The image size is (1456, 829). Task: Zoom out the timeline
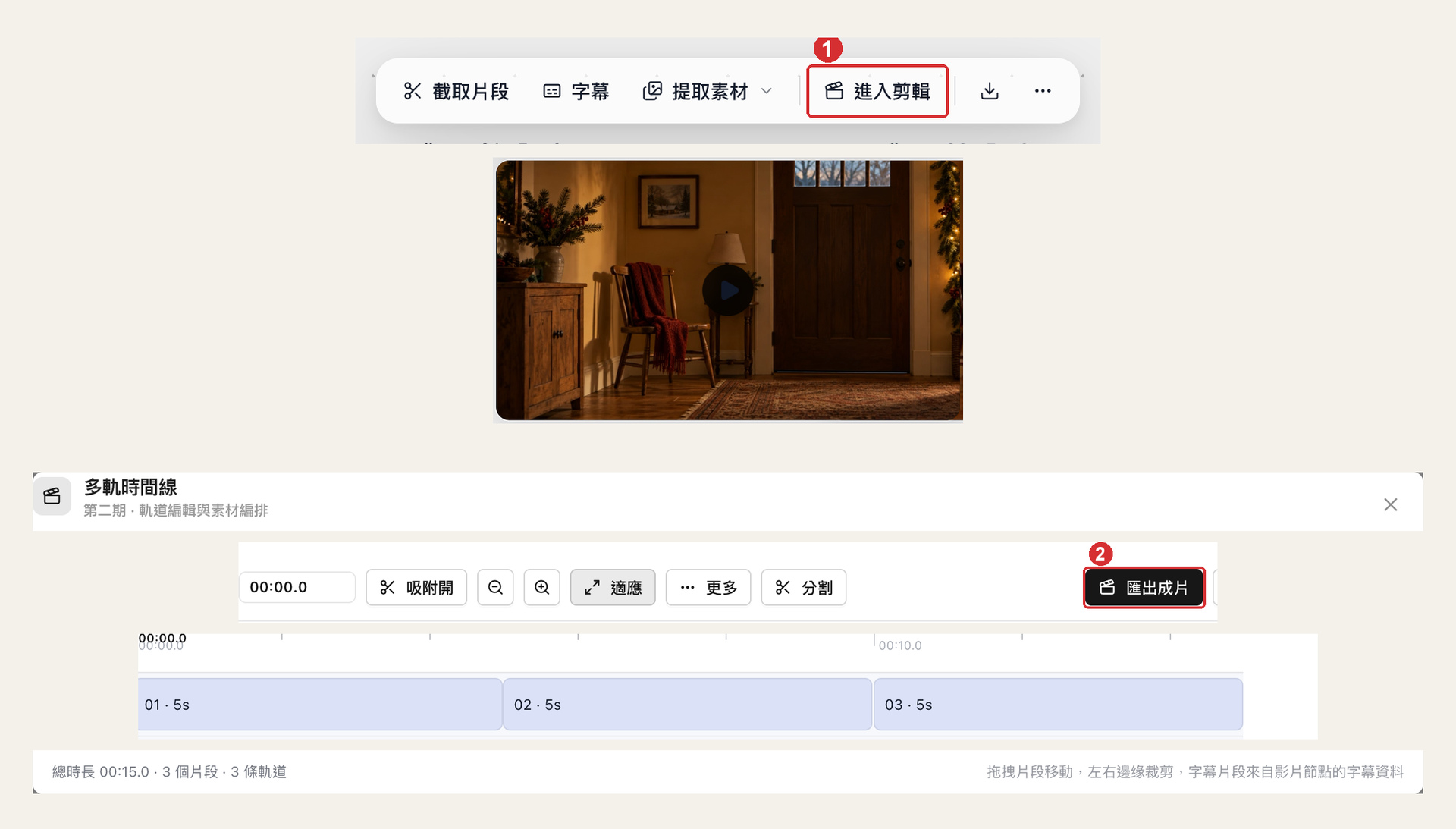pyautogui.click(x=495, y=588)
